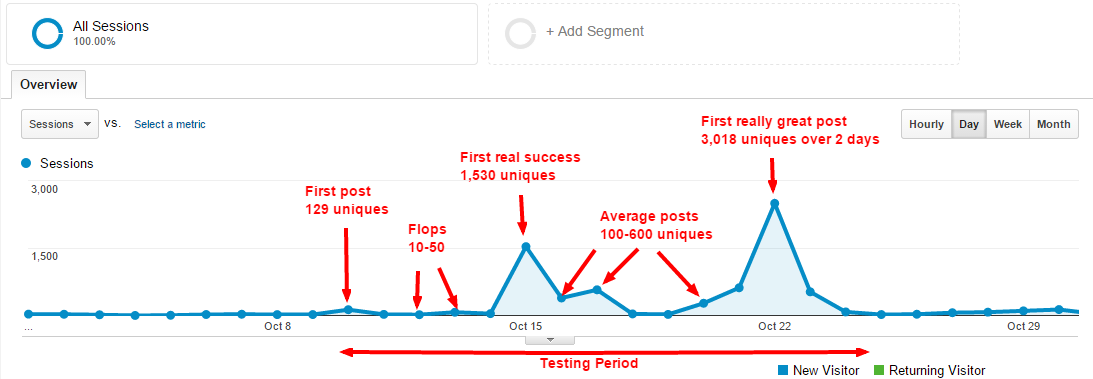Switch graph to Day view
The width and height of the screenshot is (1093, 379).
point(969,124)
